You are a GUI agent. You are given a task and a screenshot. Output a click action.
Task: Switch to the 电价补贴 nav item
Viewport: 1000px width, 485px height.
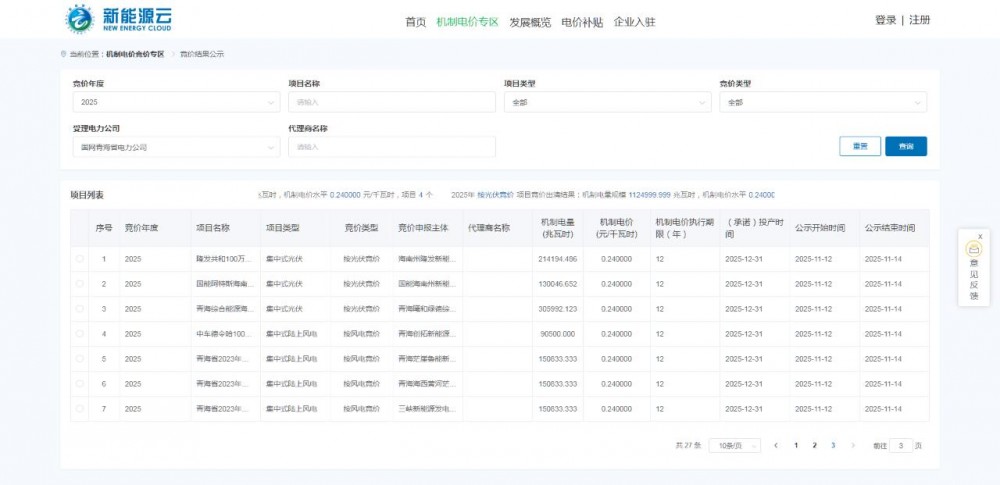[581, 21]
